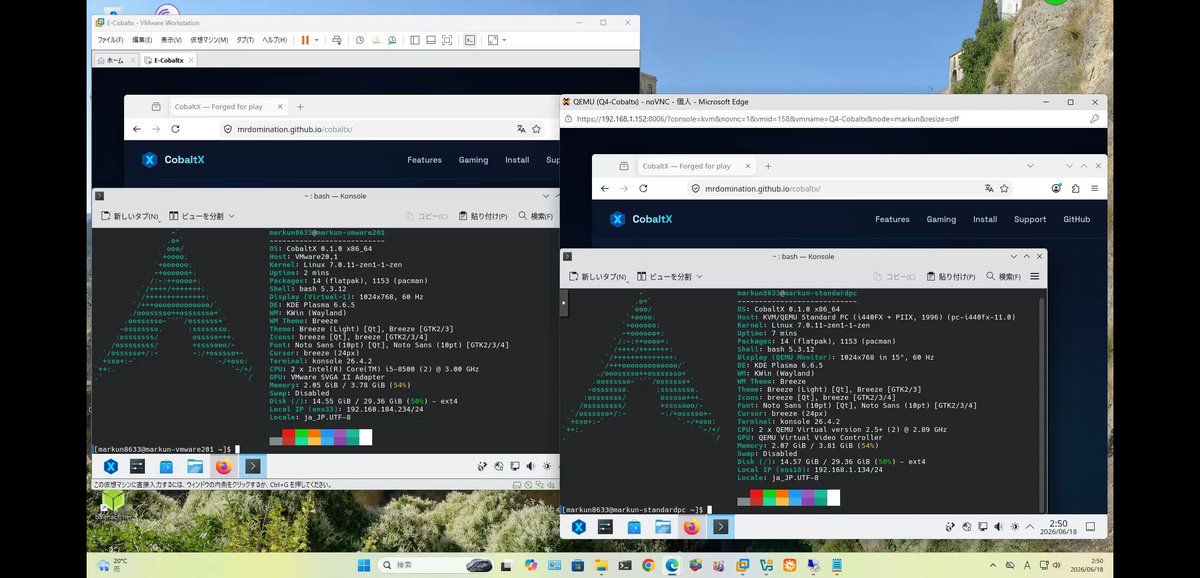Click translate icon in VMware guest browser
The image size is (1200, 578).
520,129
